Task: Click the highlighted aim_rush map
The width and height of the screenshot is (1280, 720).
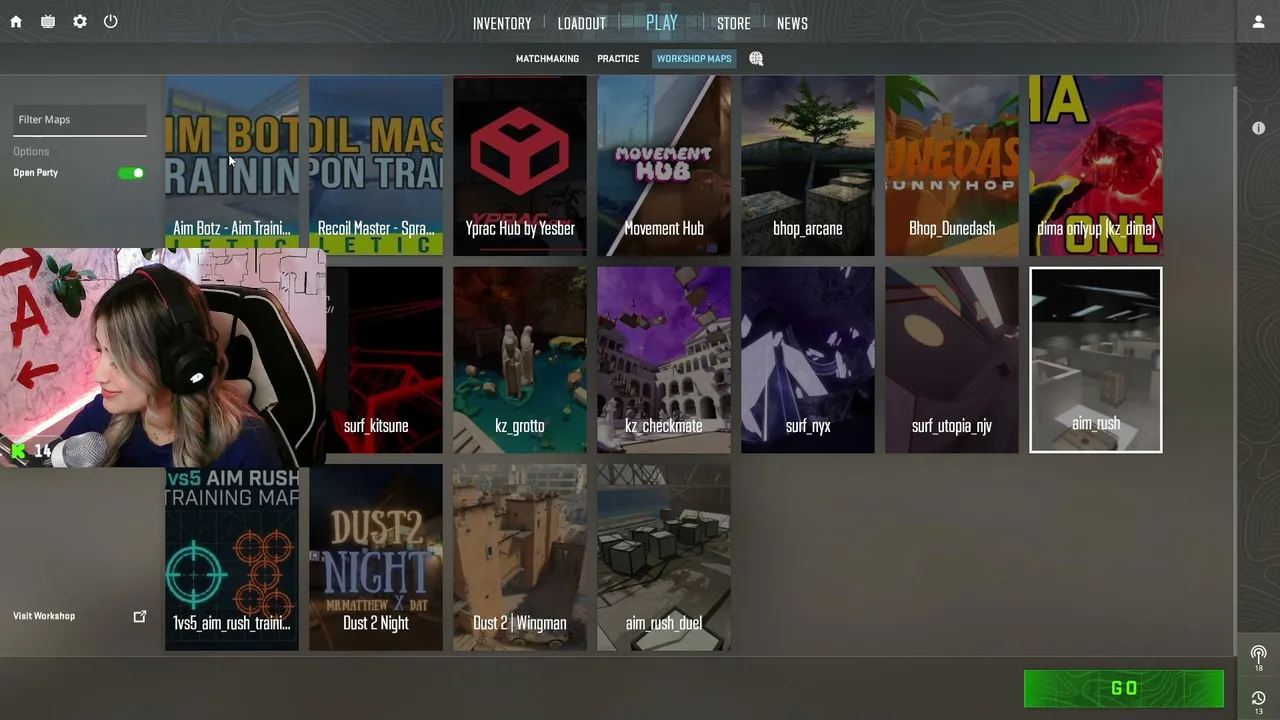Action: [1096, 360]
